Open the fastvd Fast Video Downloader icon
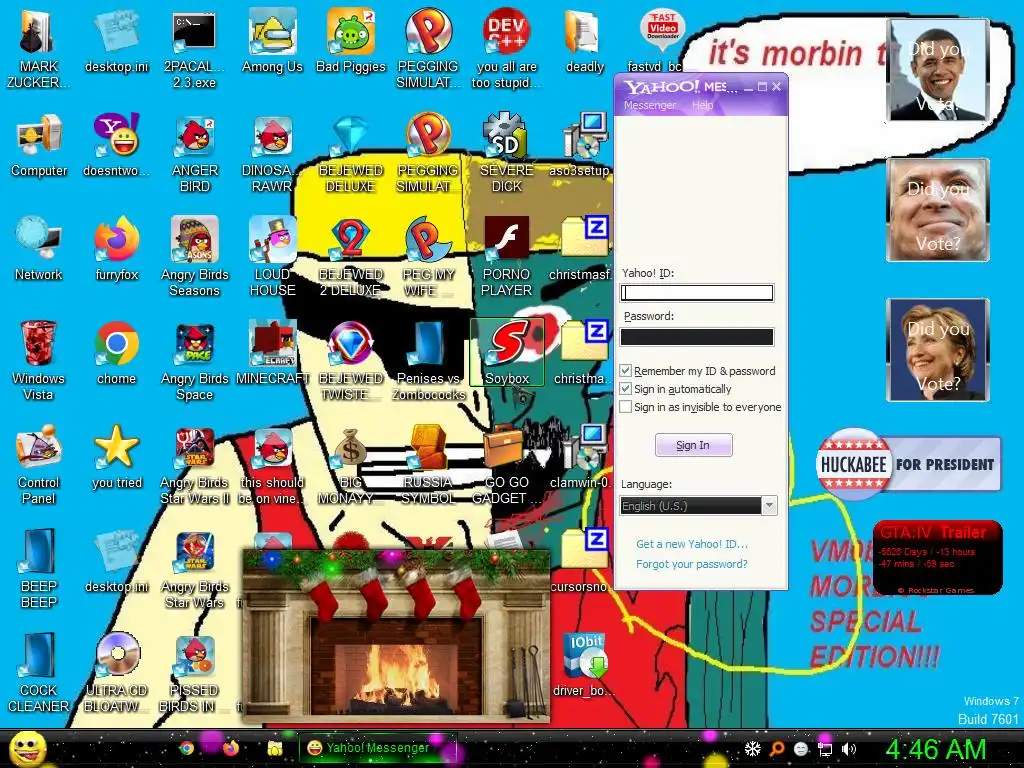1024x768 pixels. coord(661,40)
